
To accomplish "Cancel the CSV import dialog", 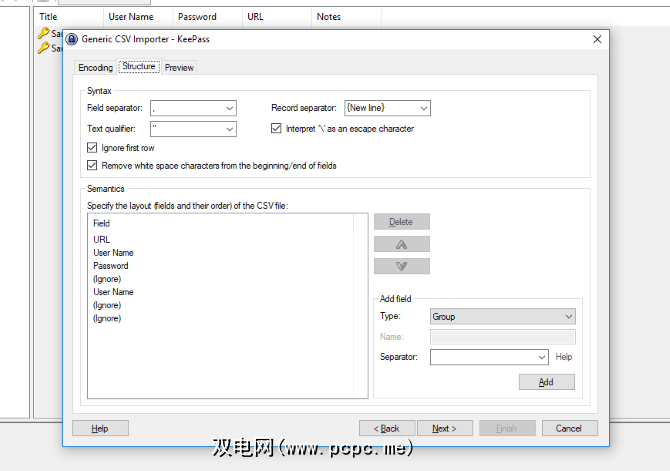I will coord(569,428).
